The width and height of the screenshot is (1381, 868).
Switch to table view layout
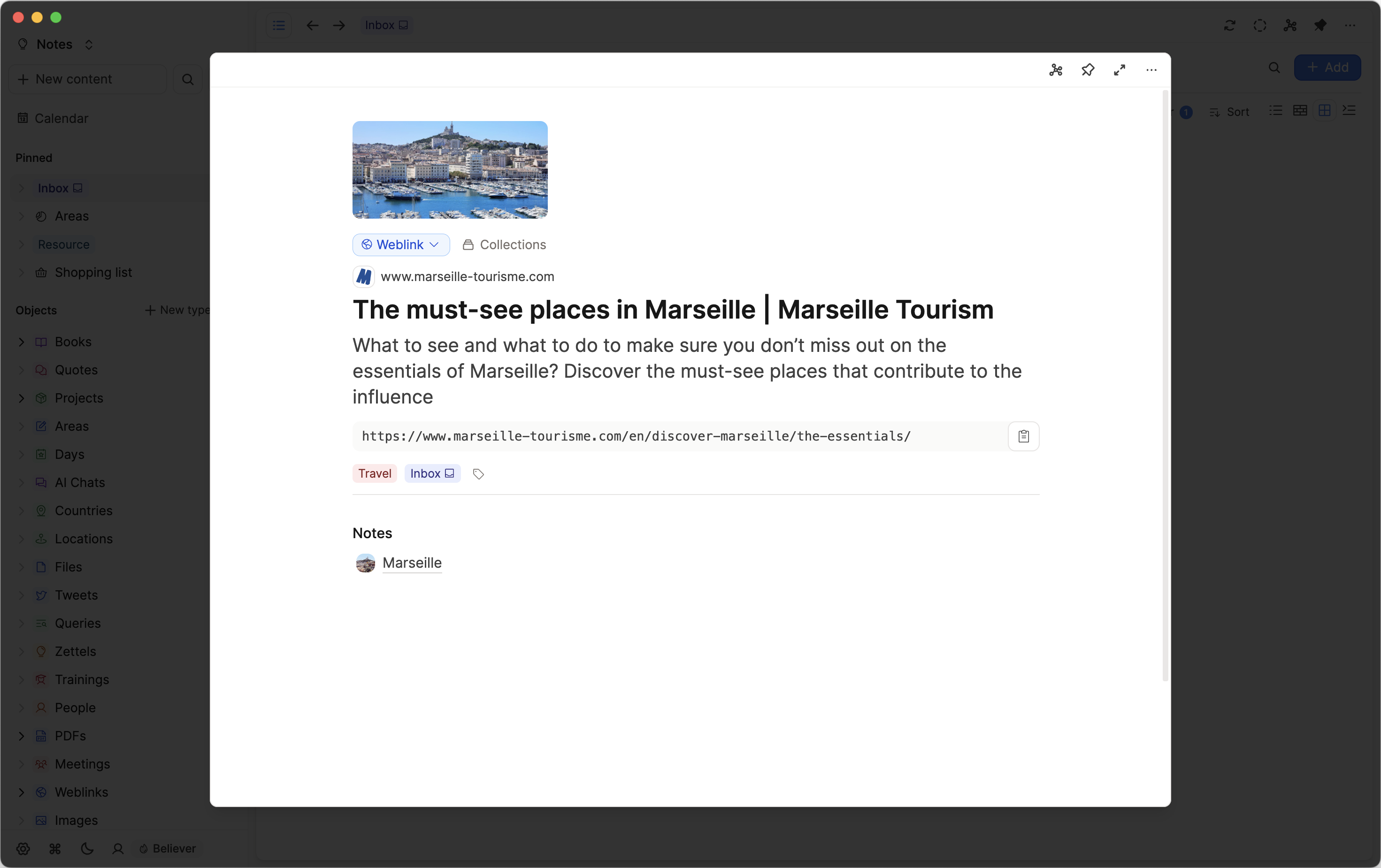tap(1300, 110)
